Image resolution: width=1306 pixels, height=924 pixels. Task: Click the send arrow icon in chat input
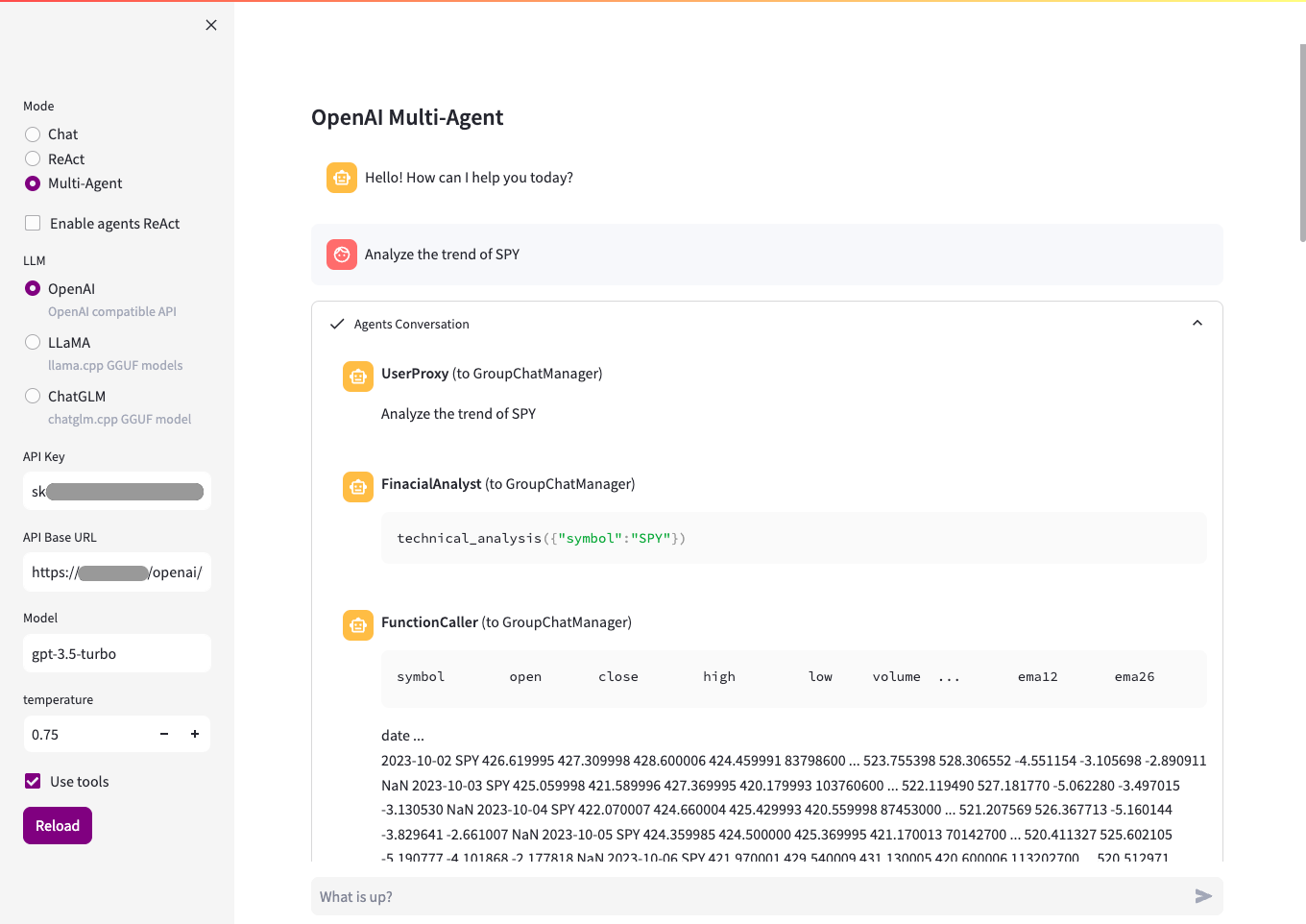[1203, 896]
